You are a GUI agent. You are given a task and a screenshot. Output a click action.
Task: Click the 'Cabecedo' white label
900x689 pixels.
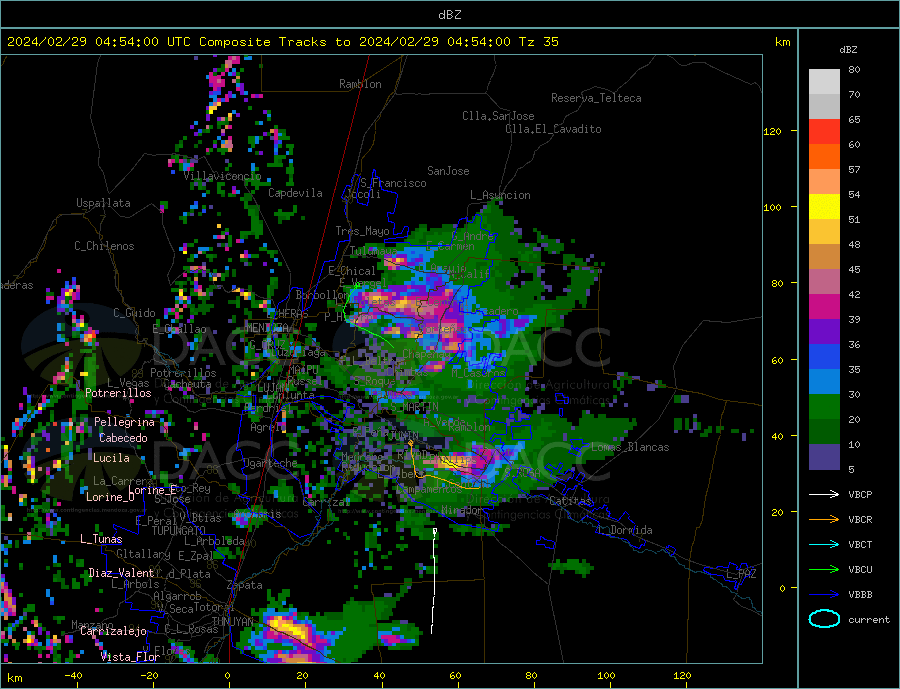pyautogui.click(x=123, y=438)
